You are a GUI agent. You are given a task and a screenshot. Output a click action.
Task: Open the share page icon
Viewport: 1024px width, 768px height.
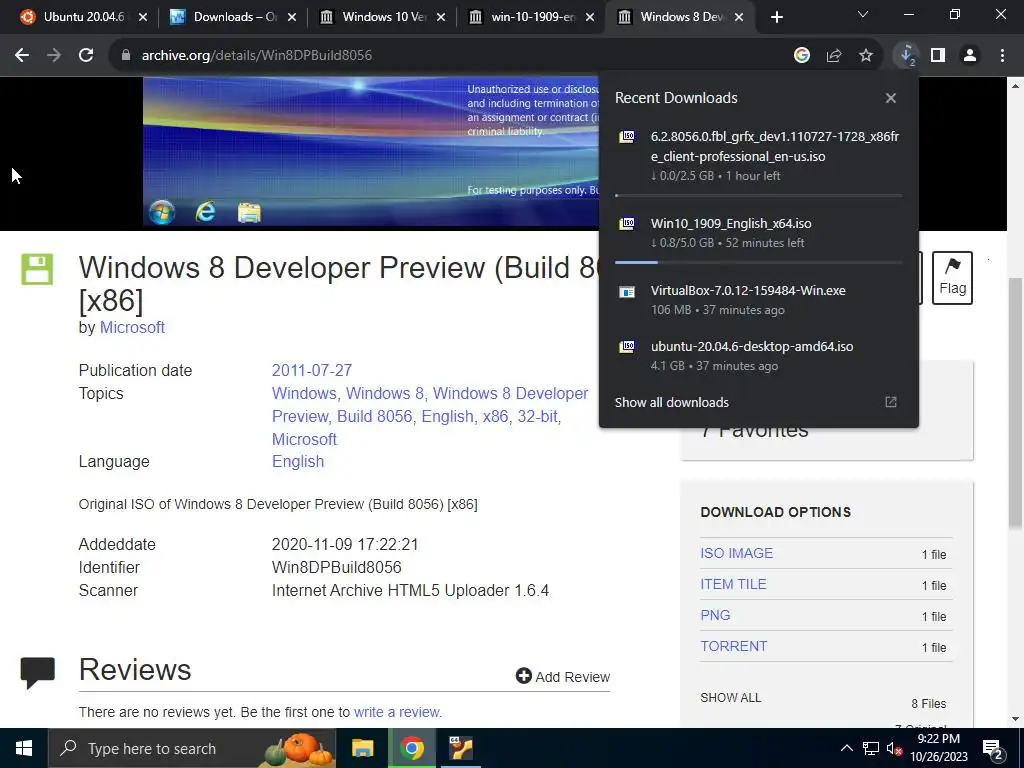[834, 56]
